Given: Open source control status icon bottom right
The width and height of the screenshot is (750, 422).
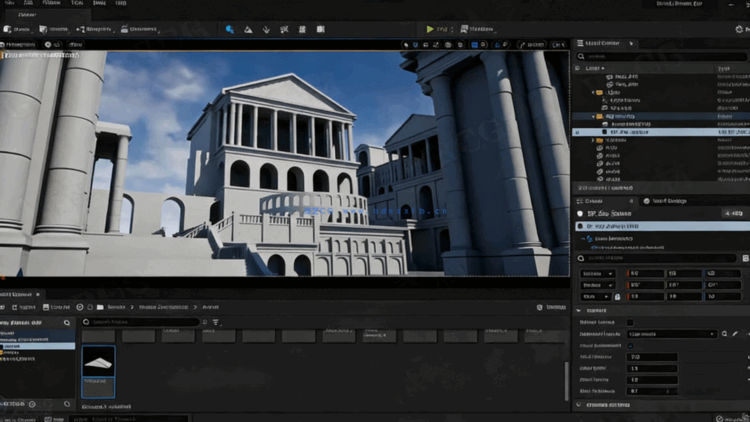Looking at the screenshot, I should 719,419.
